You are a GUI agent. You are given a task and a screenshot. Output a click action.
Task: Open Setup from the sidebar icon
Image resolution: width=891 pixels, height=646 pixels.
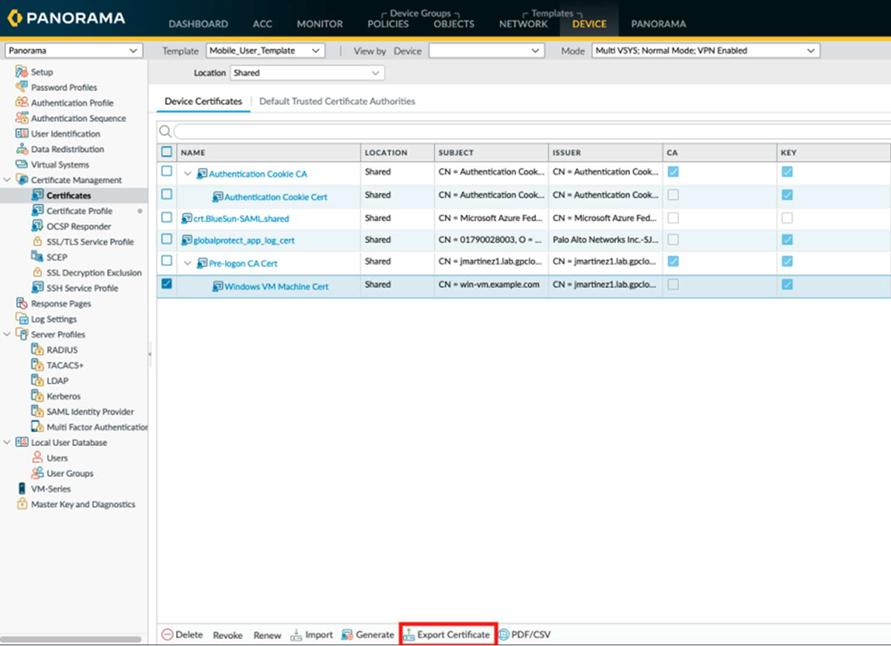point(22,72)
